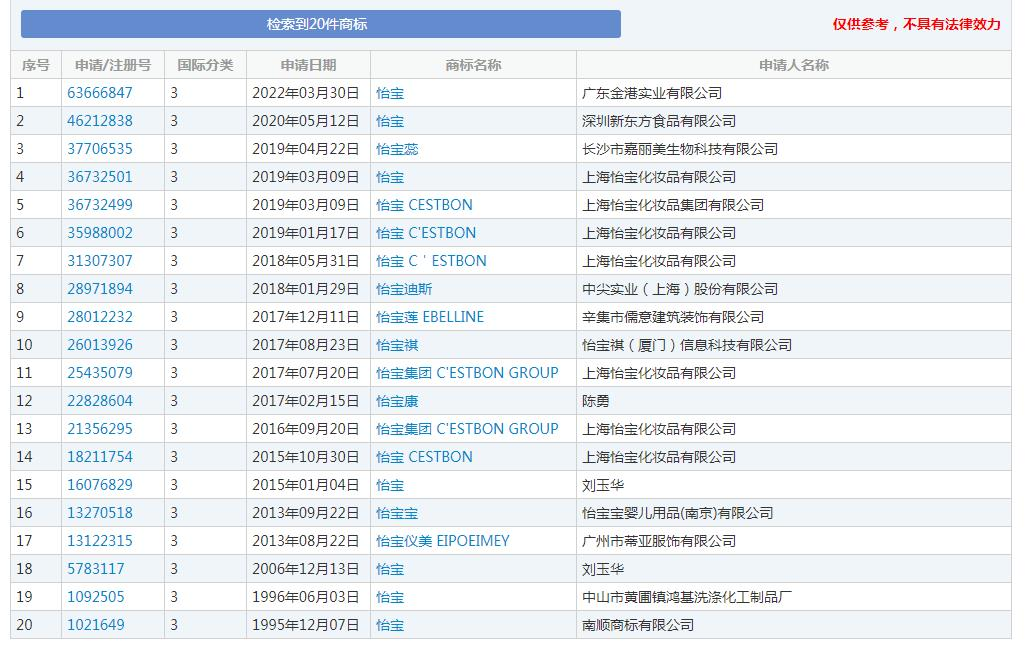The width and height of the screenshot is (1029, 653).
Task: Open trademark 怡宝 CESTBON in row 14
Action: click(424, 457)
